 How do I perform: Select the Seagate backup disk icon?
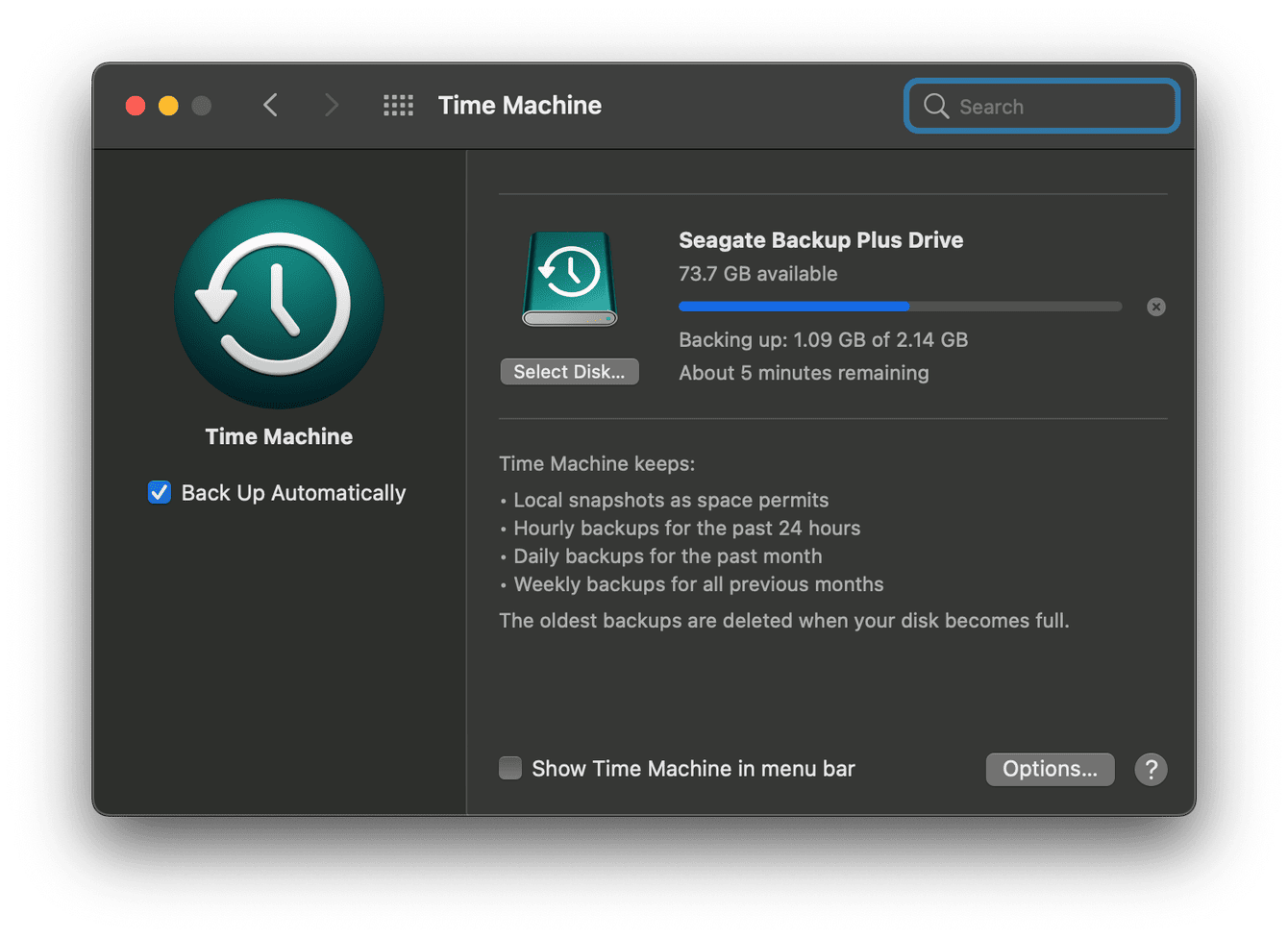(x=569, y=279)
